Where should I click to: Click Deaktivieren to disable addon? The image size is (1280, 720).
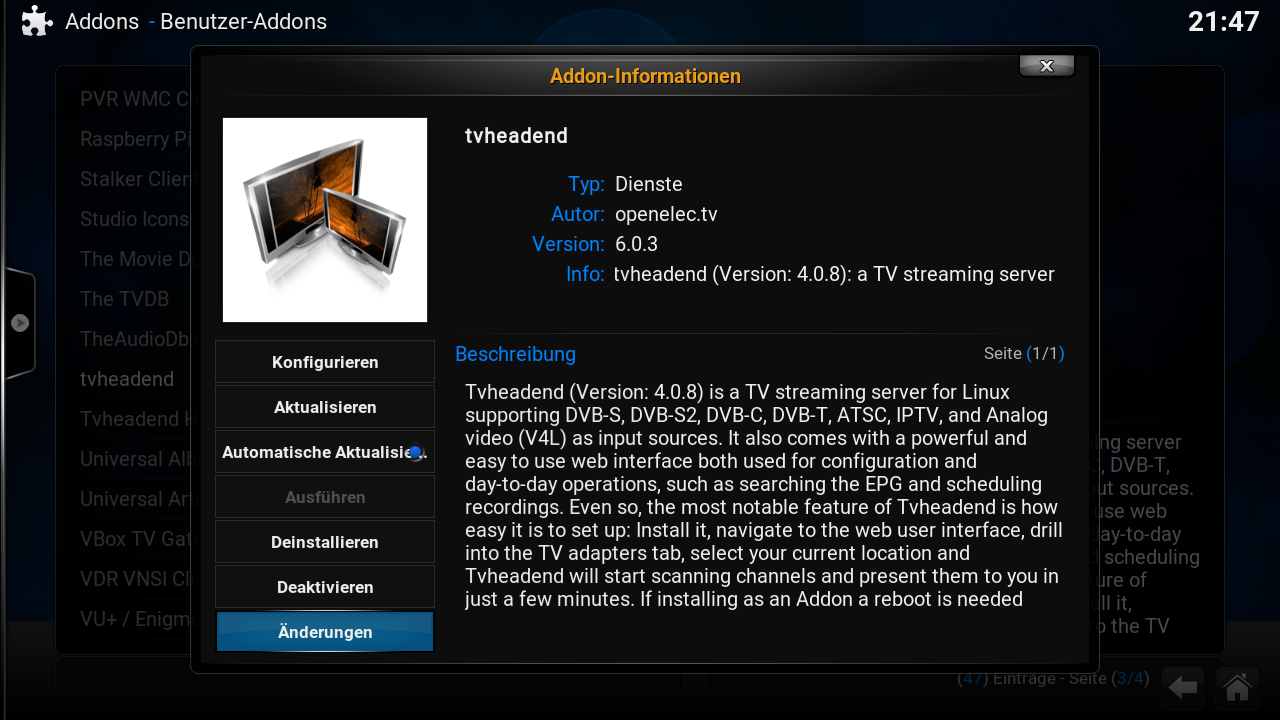click(x=325, y=587)
